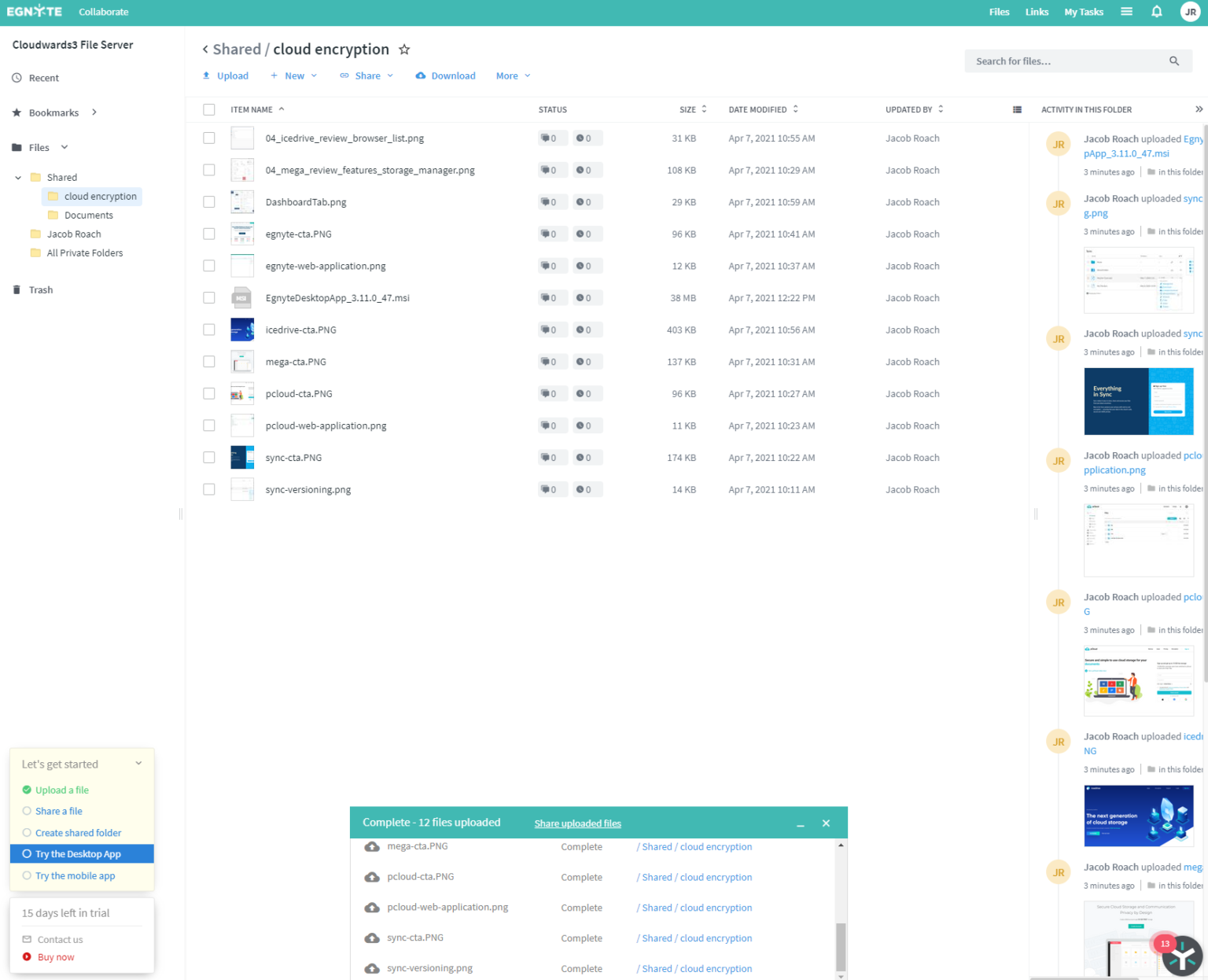Check the checkbox next to egnyte-cta.PNG
The image size is (1208, 980).
(208, 234)
